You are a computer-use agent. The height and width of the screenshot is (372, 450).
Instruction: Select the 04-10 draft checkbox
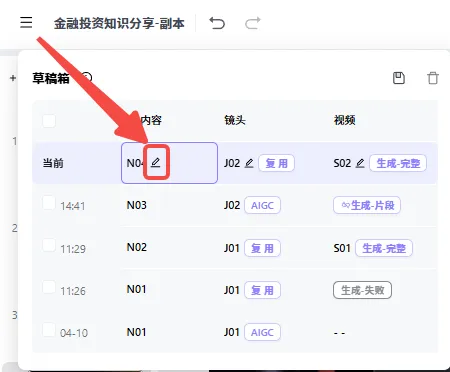point(49,329)
